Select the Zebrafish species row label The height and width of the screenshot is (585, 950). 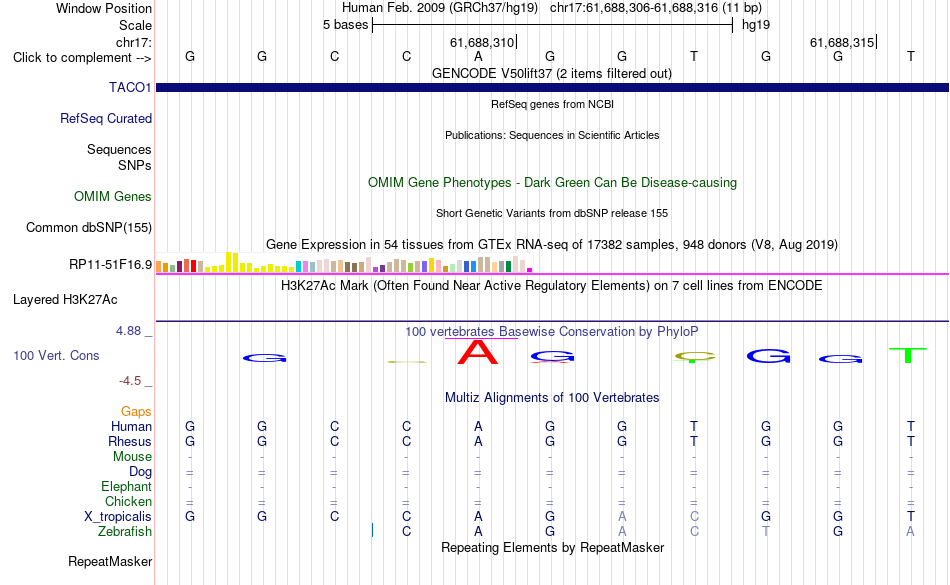tap(125, 531)
